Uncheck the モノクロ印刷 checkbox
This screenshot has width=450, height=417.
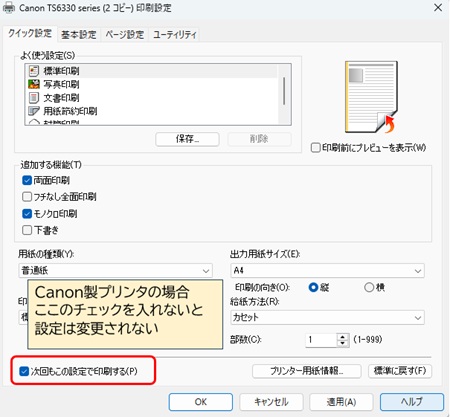pyautogui.click(x=27, y=213)
